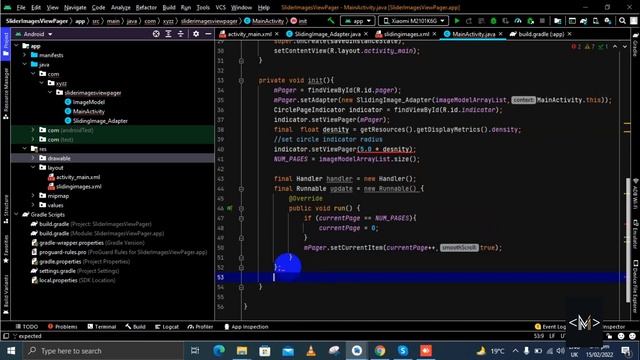Click the run gutter icon beside run() method
640x360 pixels.
click(x=229, y=208)
